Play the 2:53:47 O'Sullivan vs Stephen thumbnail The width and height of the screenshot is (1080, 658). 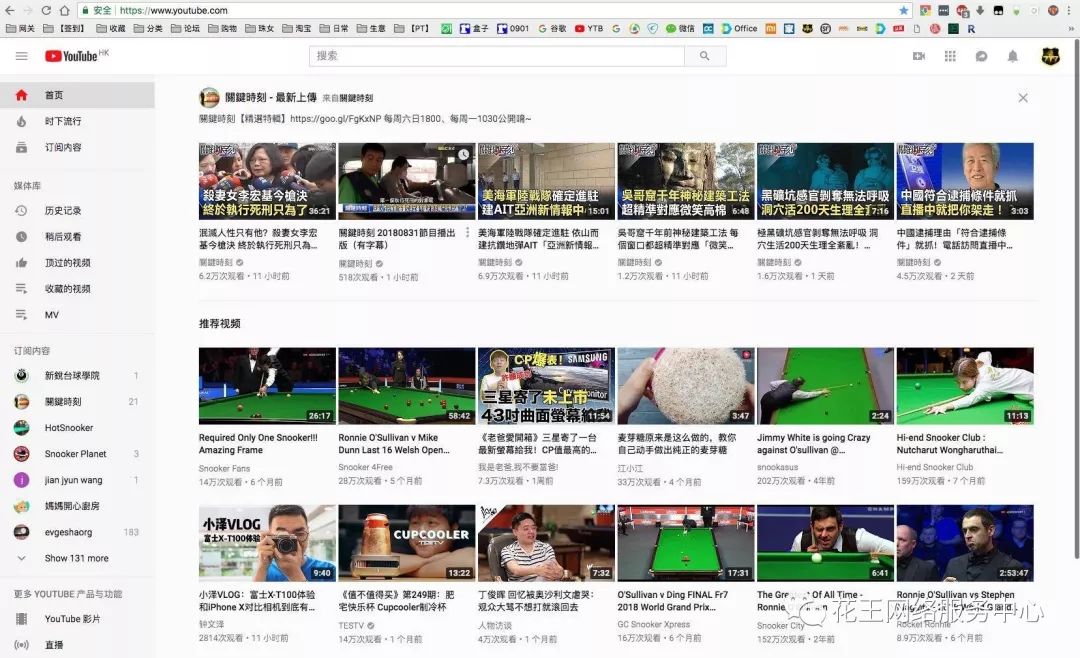(x=965, y=543)
